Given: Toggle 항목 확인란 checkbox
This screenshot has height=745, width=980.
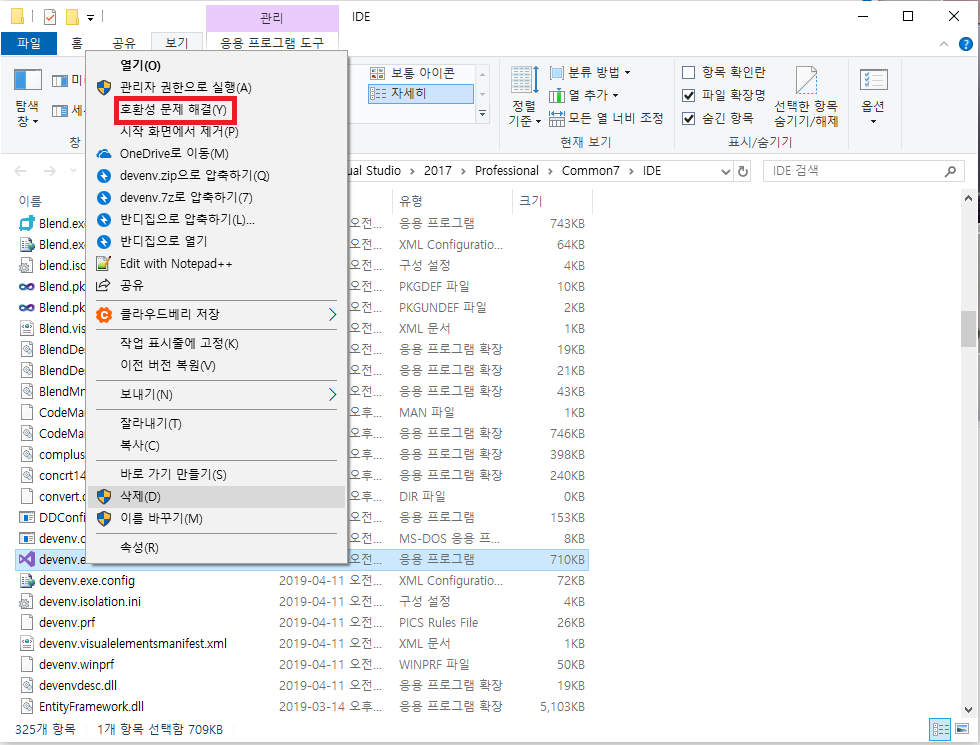Looking at the screenshot, I should pos(689,72).
